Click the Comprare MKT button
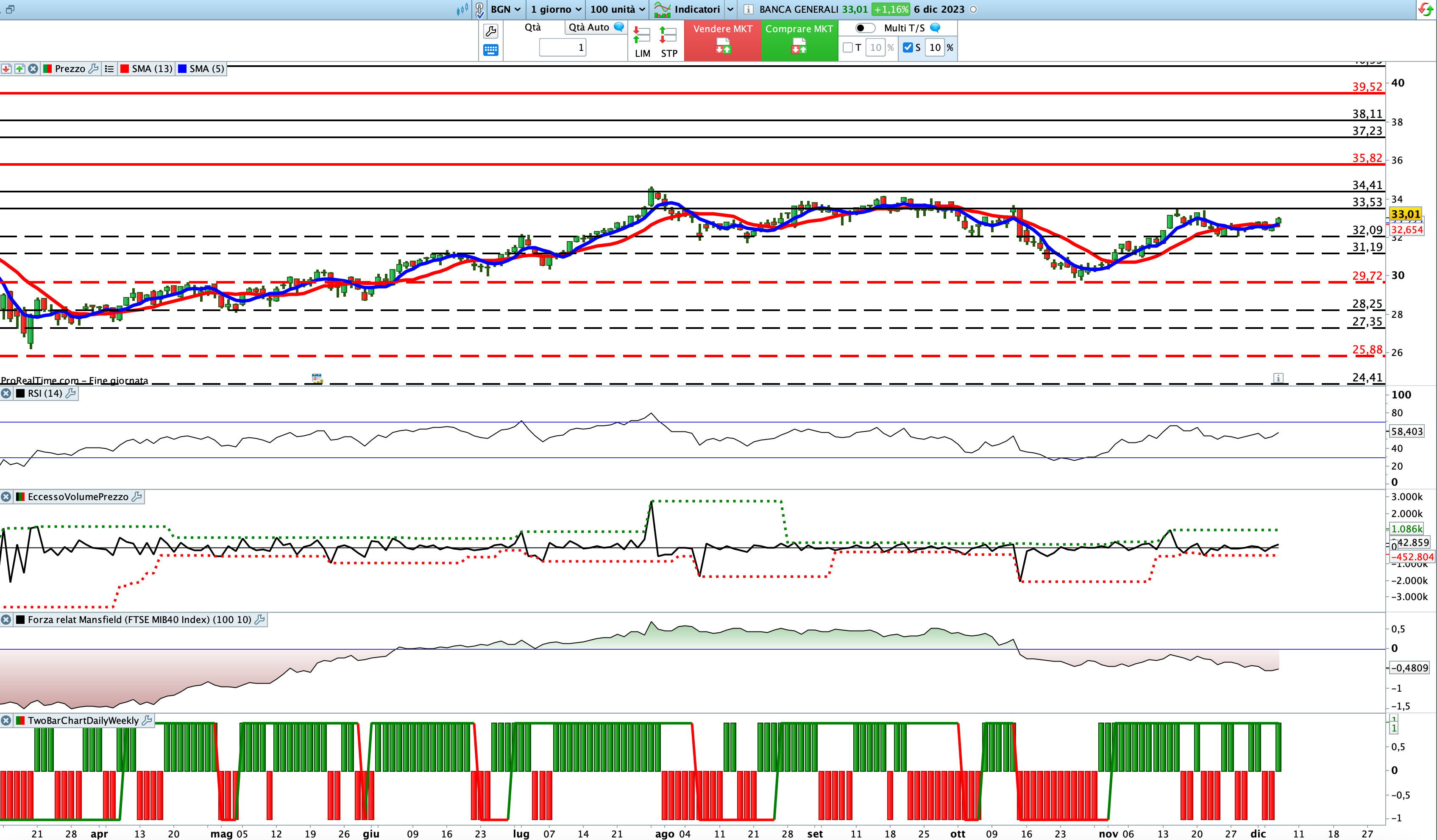Image resolution: width=1437 pixels, height=840 pixels. [x=799, y=41]
